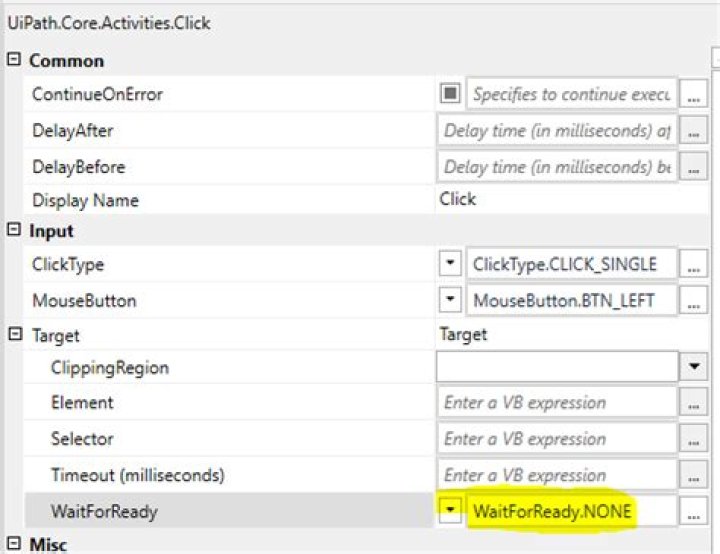Open the ClippingRegion dropdown arrow

pyautogui.click(x=694, y=366)
